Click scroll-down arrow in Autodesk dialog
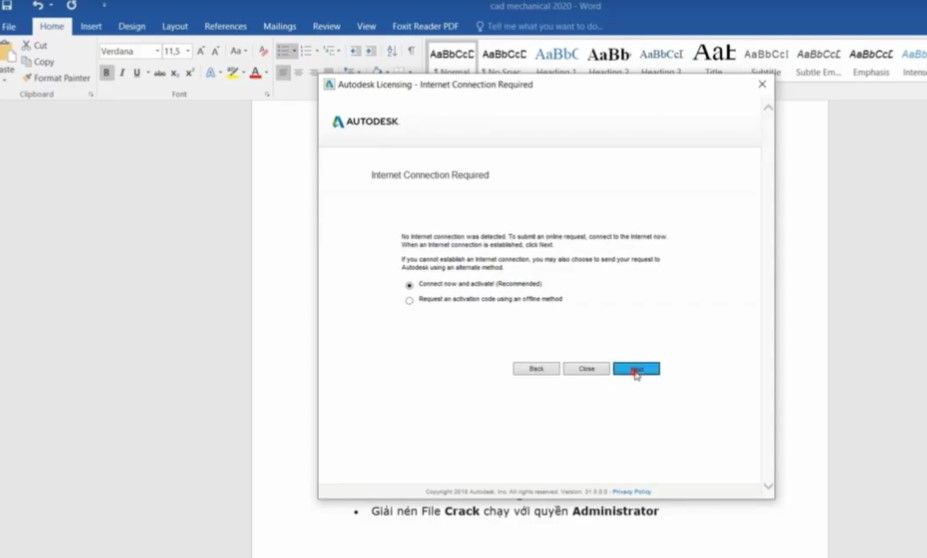Screen dimensions: 927x558 point(768,486)
